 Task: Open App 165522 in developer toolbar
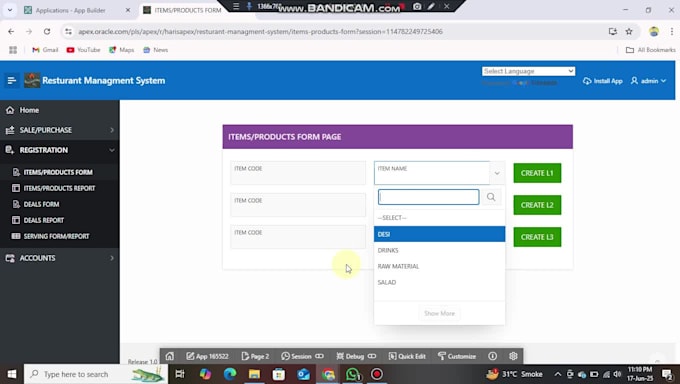207,356
